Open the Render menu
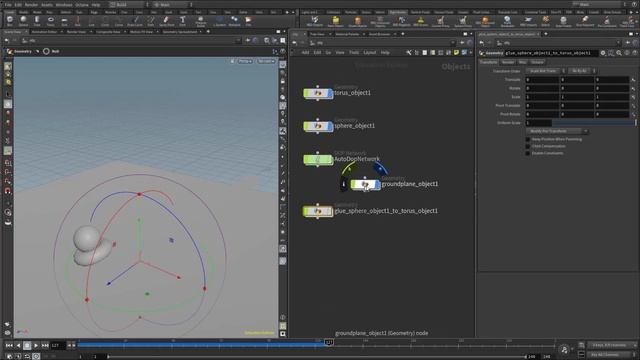 click(x=31, y=4)
